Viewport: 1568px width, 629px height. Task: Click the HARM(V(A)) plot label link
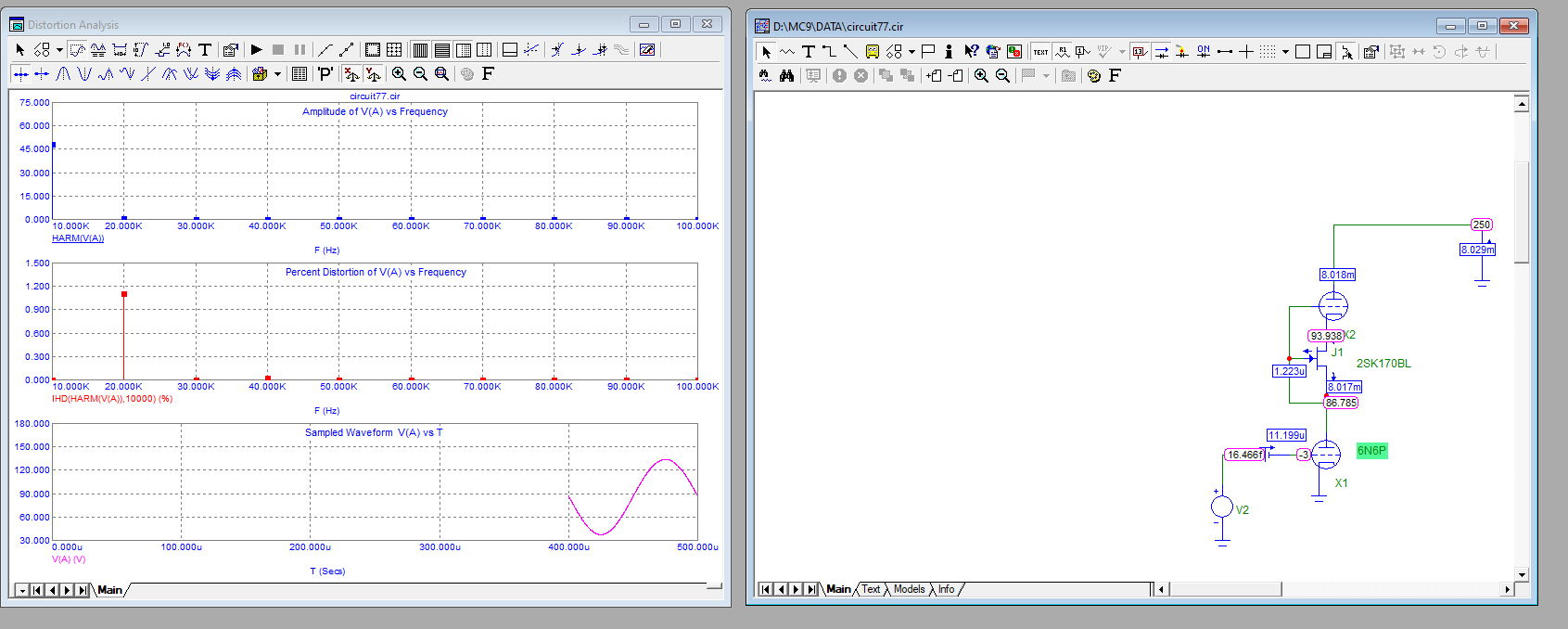78,238
